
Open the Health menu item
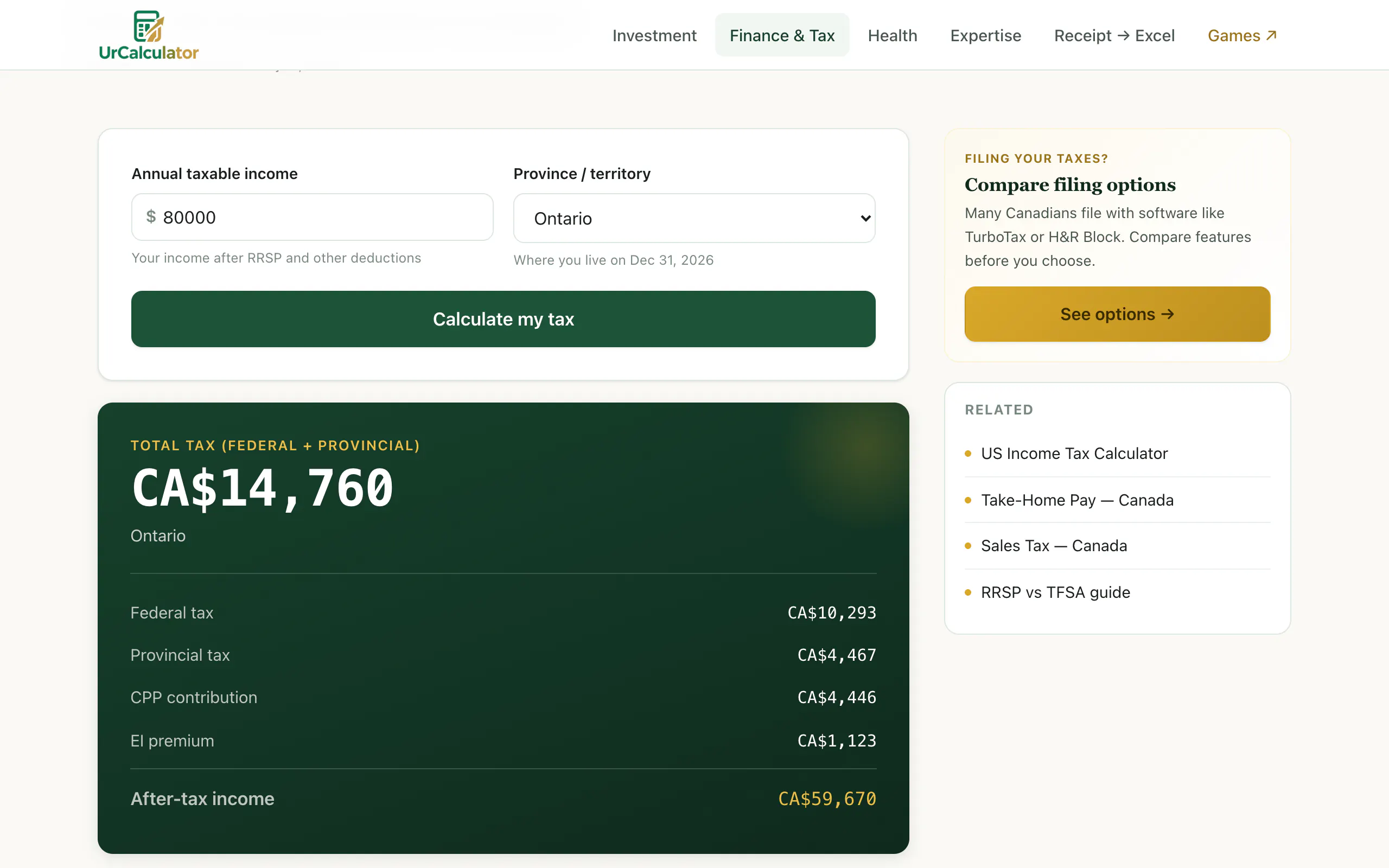point(893,36)
